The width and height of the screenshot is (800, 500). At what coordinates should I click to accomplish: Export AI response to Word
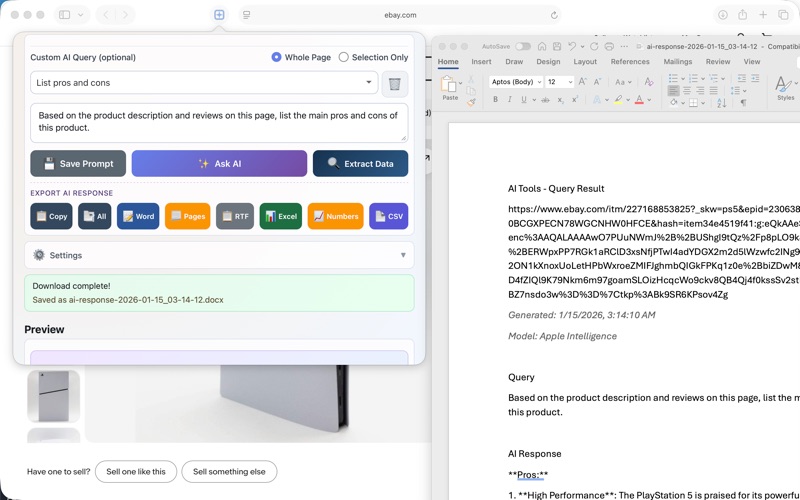pos(138,216)
